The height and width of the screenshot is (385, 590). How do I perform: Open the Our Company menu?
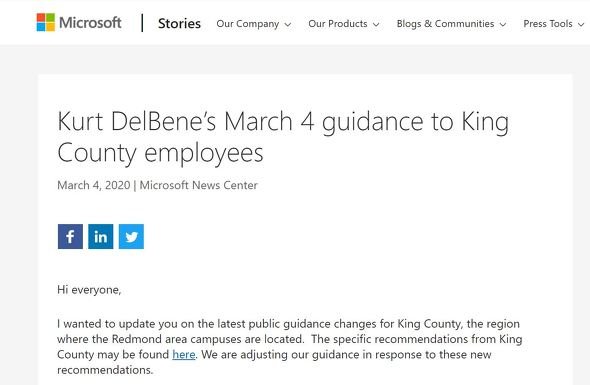click(x=248, y=24)
